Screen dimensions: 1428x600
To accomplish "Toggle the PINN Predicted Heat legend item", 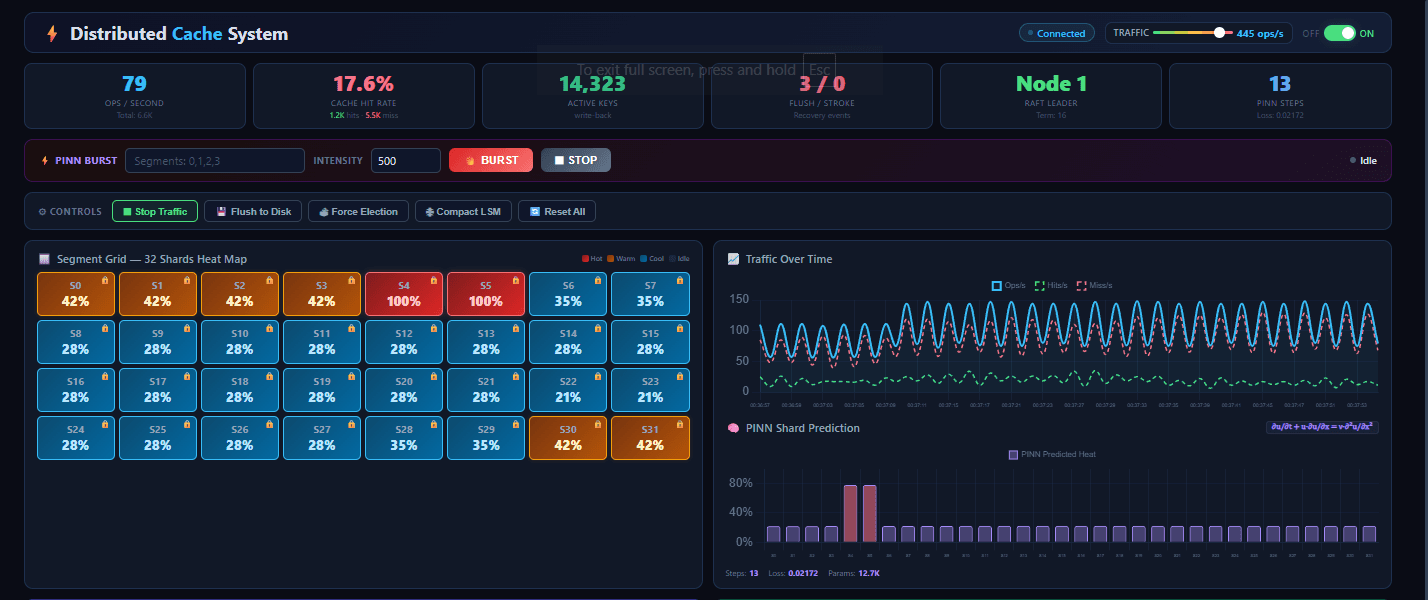I will (1051, 454).
